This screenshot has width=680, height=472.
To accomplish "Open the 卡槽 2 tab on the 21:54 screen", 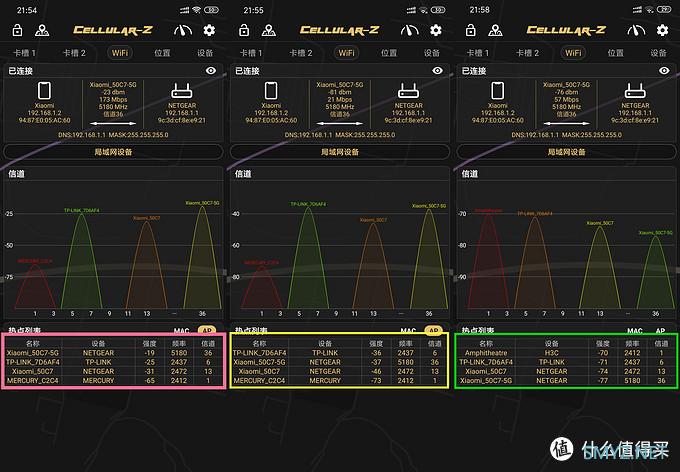I will [74, 53].
